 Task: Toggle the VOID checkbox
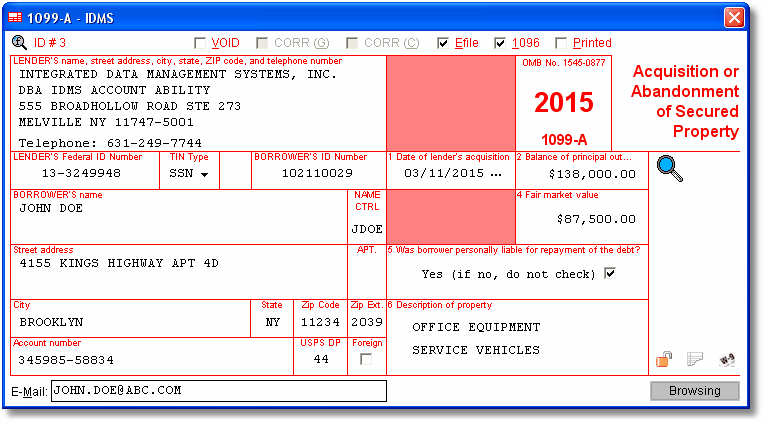pyautogui.click(x=201, y=44)
